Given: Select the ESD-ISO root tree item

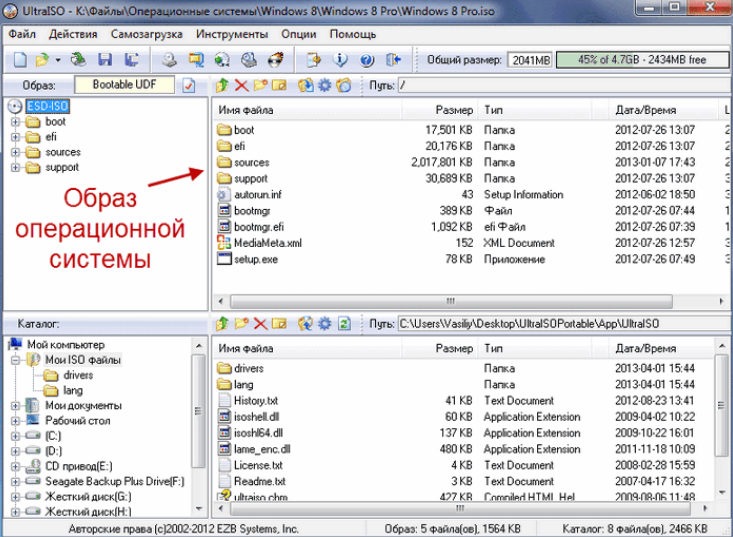Looking at the screenshot, I should 47,106.
